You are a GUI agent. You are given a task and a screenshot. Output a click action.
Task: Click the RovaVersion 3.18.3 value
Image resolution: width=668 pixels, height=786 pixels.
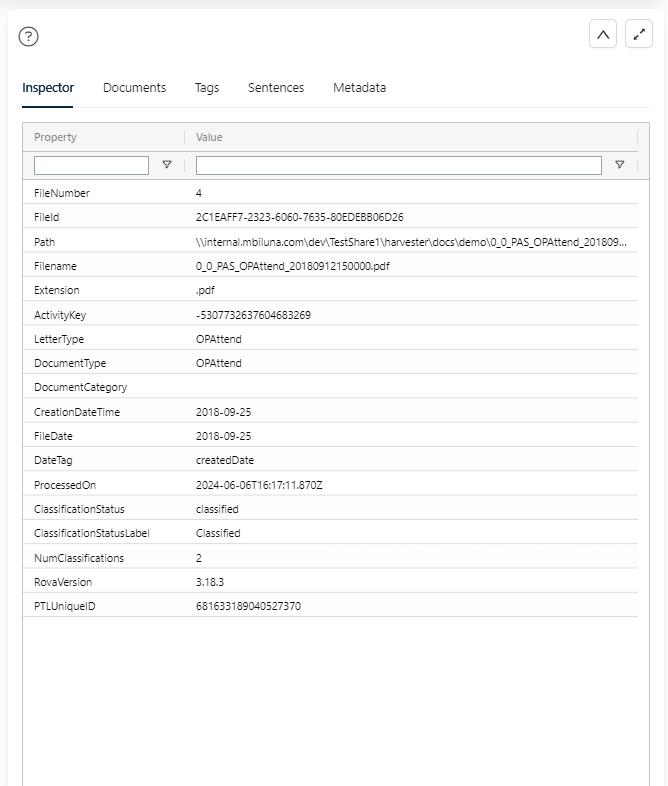pyautogui.click(x=211, y=582)
